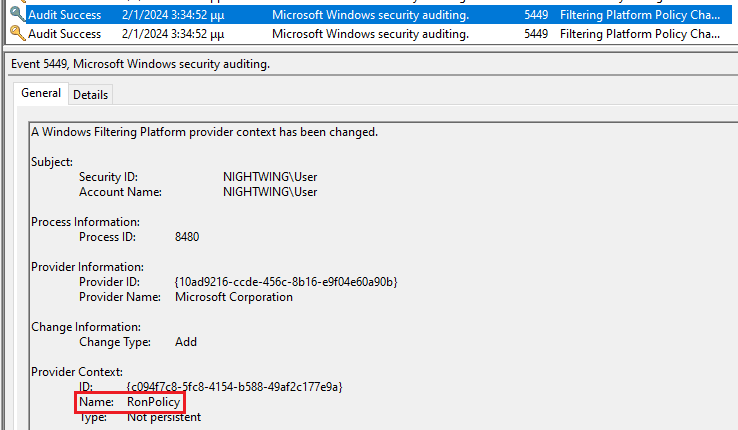
Task: Click event ID 5449 in the unhighlighted row
Action: tap(536, 34)
